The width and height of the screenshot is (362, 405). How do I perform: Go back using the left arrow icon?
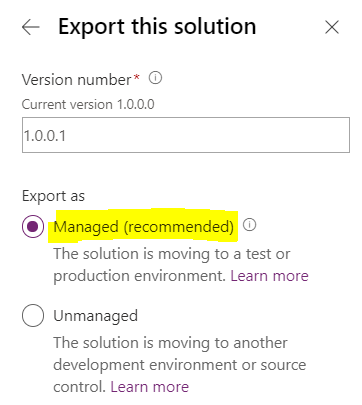tap(31, 27)
